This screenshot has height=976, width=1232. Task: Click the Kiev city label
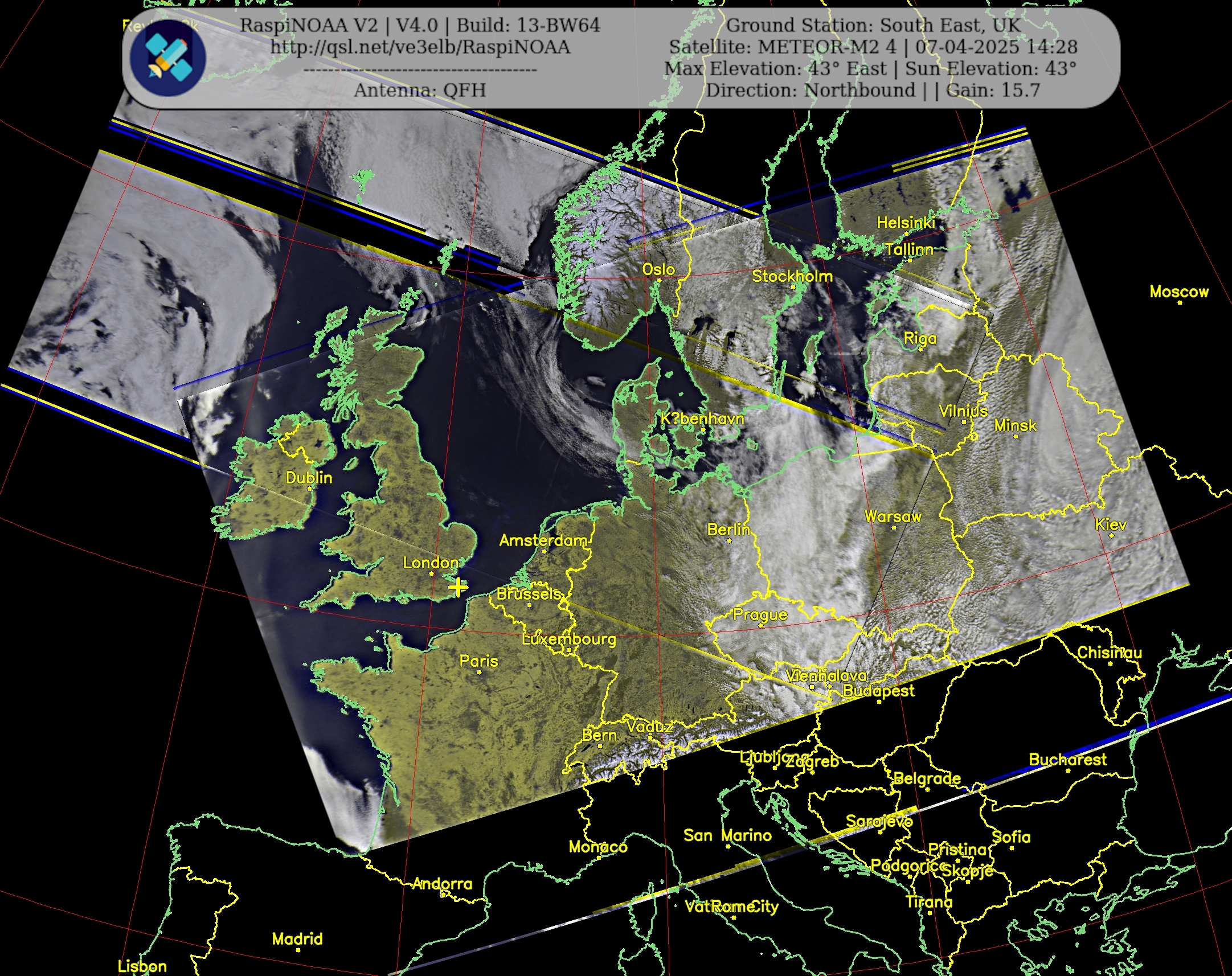tap(1111, 524)
